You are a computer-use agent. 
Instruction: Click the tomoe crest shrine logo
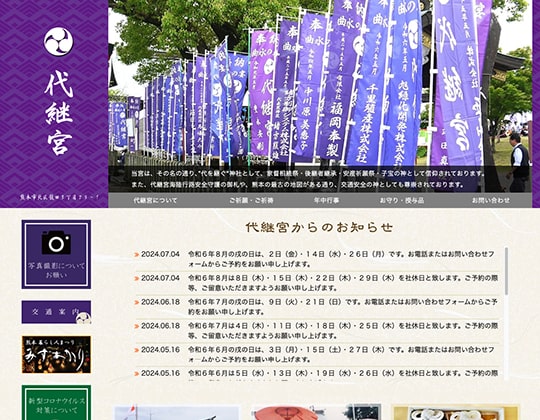coord(59,42)
